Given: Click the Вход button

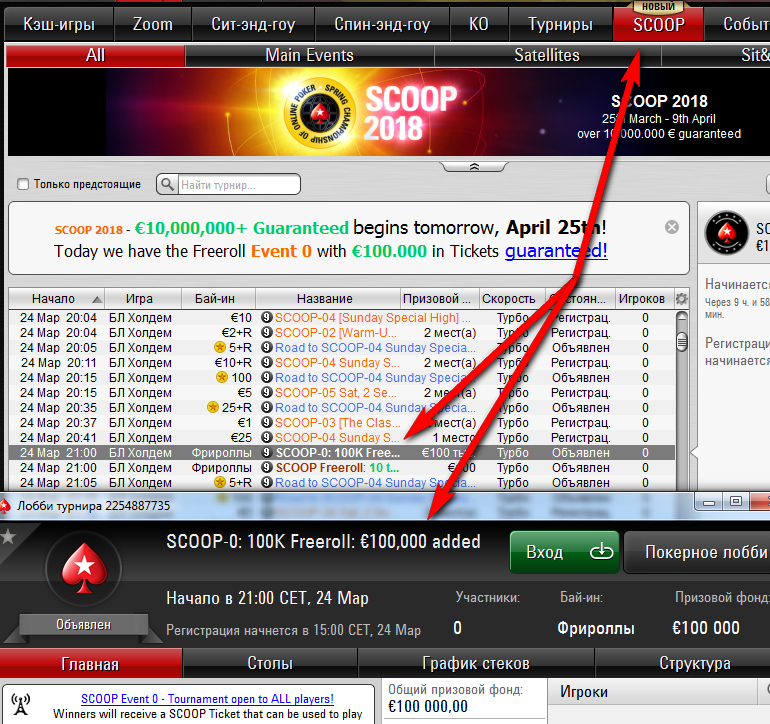Looking at the screenshot, I should [x=564, y=552].
